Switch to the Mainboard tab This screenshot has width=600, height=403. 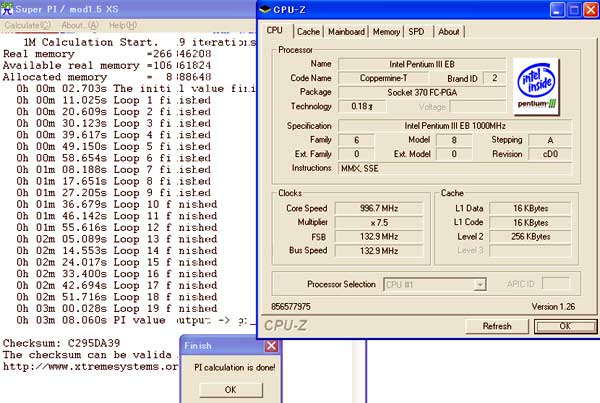click(346, 32)
